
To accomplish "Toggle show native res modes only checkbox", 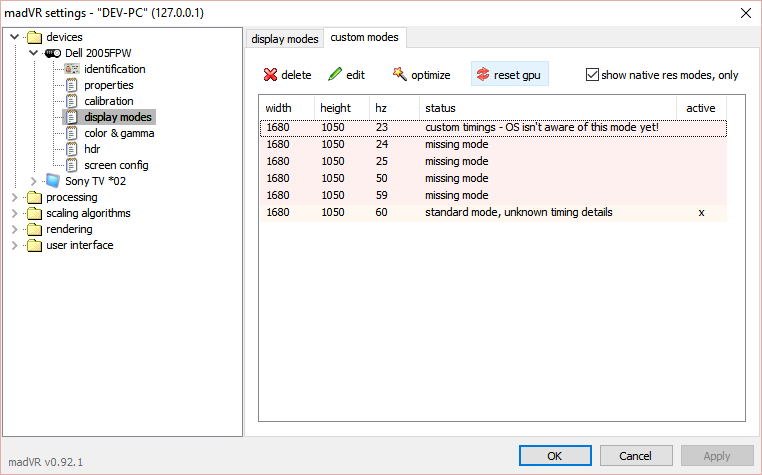I will pyautogui.click(x=592, y=75).
